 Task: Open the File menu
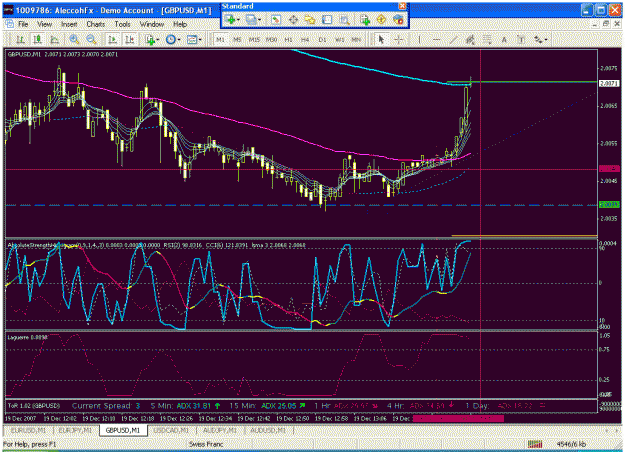coord(23,24)
